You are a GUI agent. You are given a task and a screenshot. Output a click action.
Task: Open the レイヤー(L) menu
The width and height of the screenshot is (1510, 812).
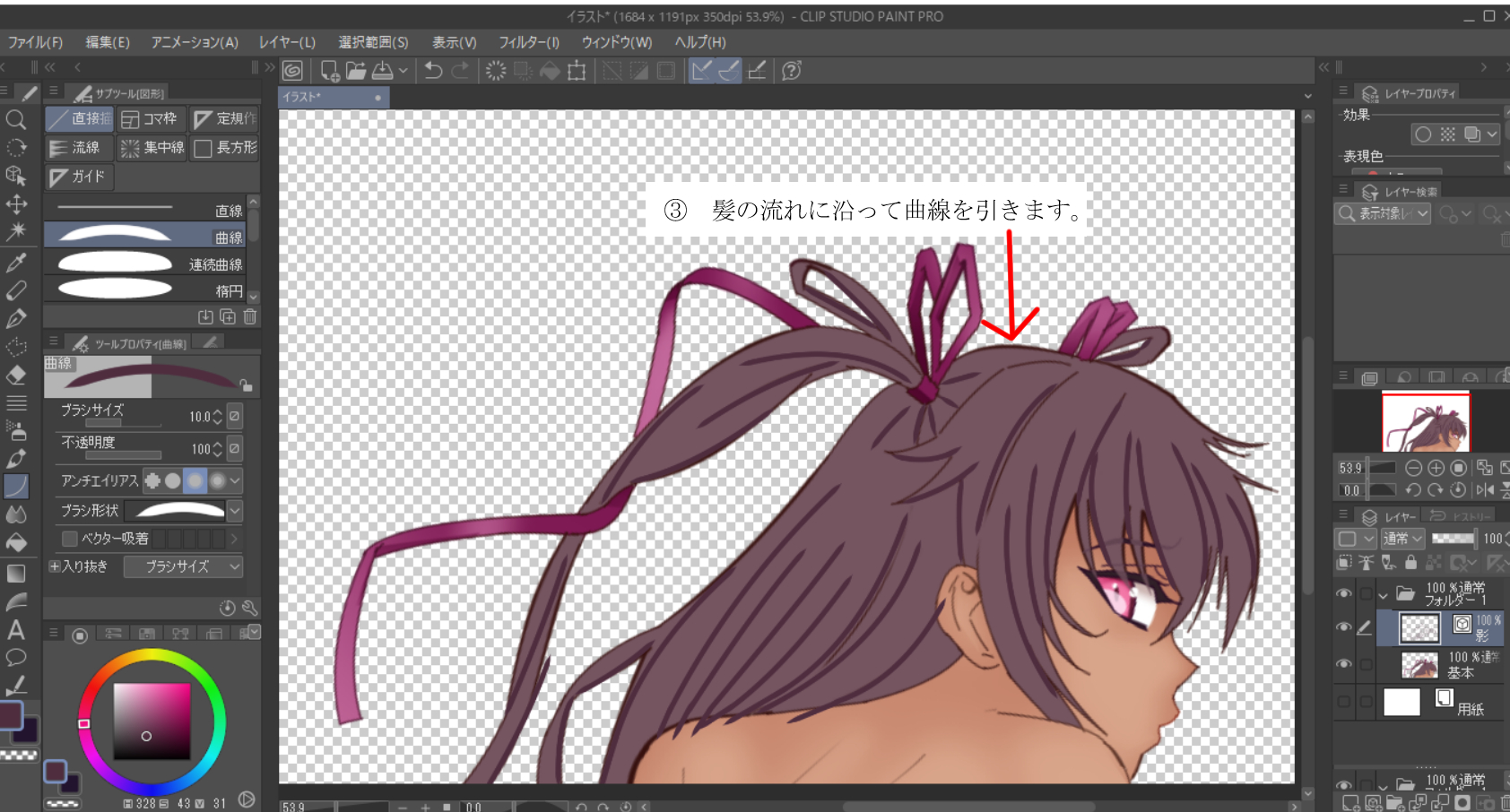(287, 42)
